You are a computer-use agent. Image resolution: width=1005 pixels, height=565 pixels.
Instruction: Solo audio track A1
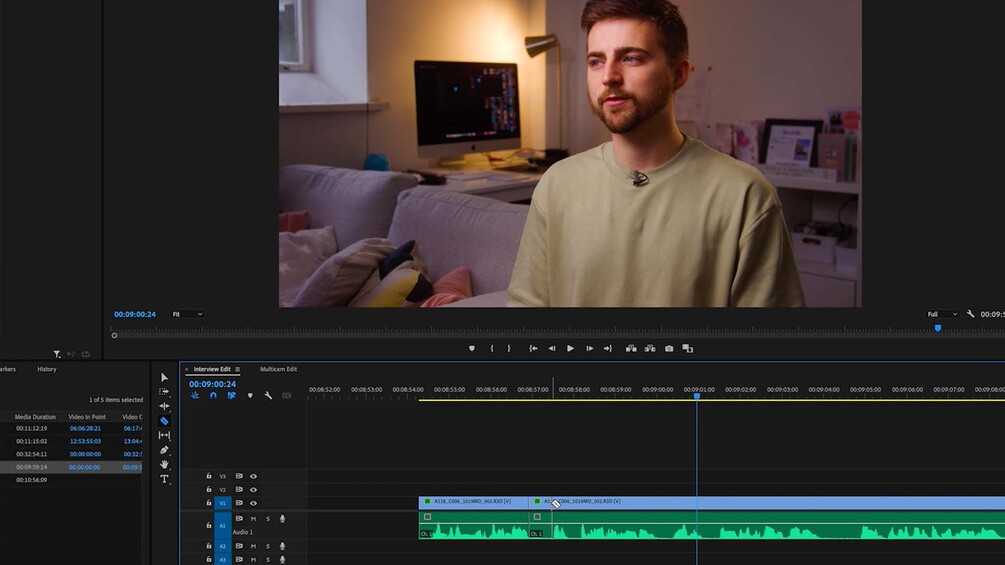click(268, 519)
